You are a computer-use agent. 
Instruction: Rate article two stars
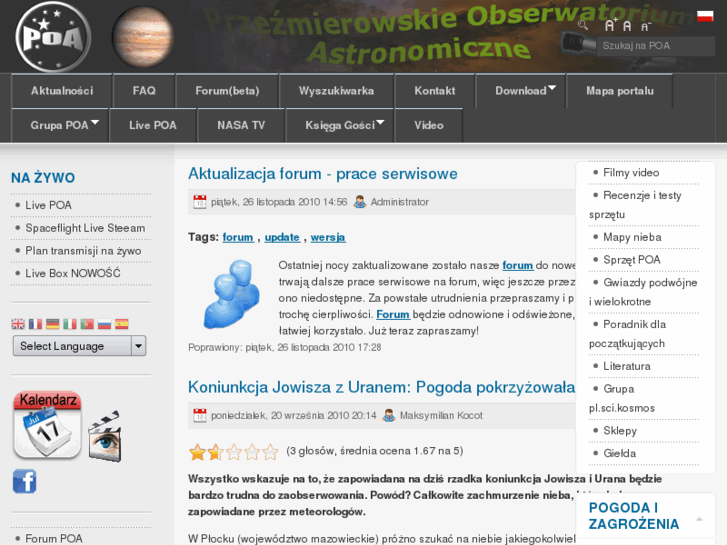tap(216, 452)
